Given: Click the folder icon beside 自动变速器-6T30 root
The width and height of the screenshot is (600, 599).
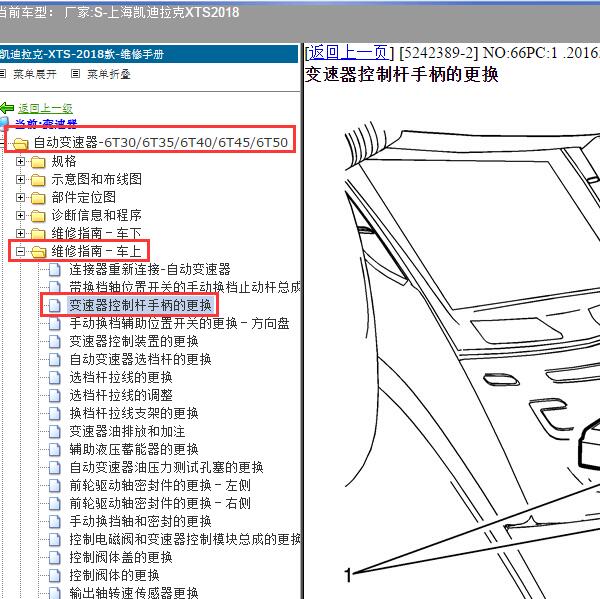Looking at the screenshot, I should click(20, 144).
